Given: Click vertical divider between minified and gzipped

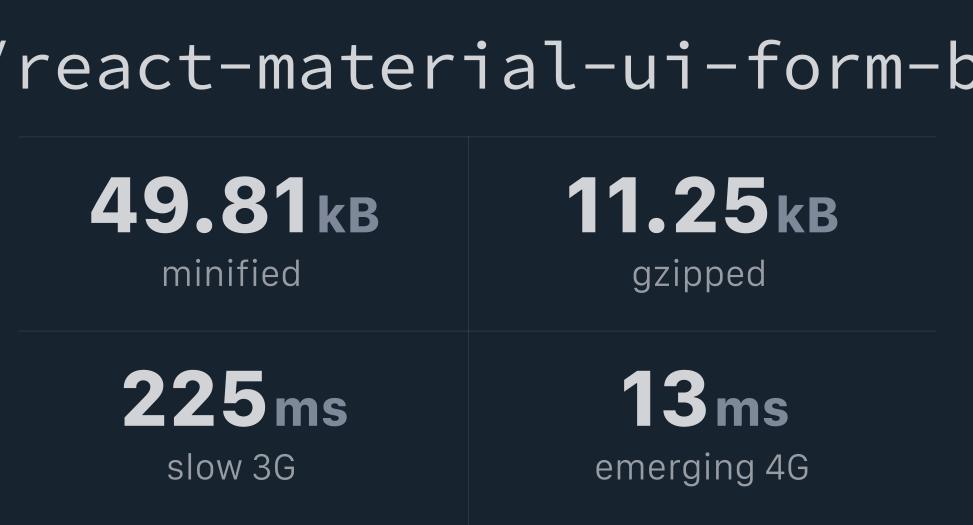Looking at the screenshot, I should pyautogui.click(x=469, y=331).
